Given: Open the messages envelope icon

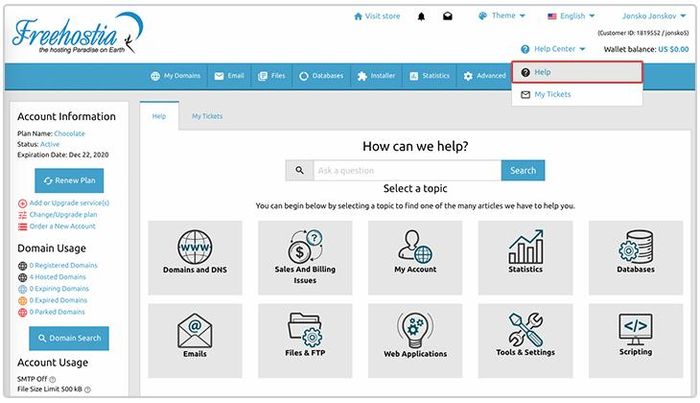Looking at the screenshot, I should coord(447,17).
